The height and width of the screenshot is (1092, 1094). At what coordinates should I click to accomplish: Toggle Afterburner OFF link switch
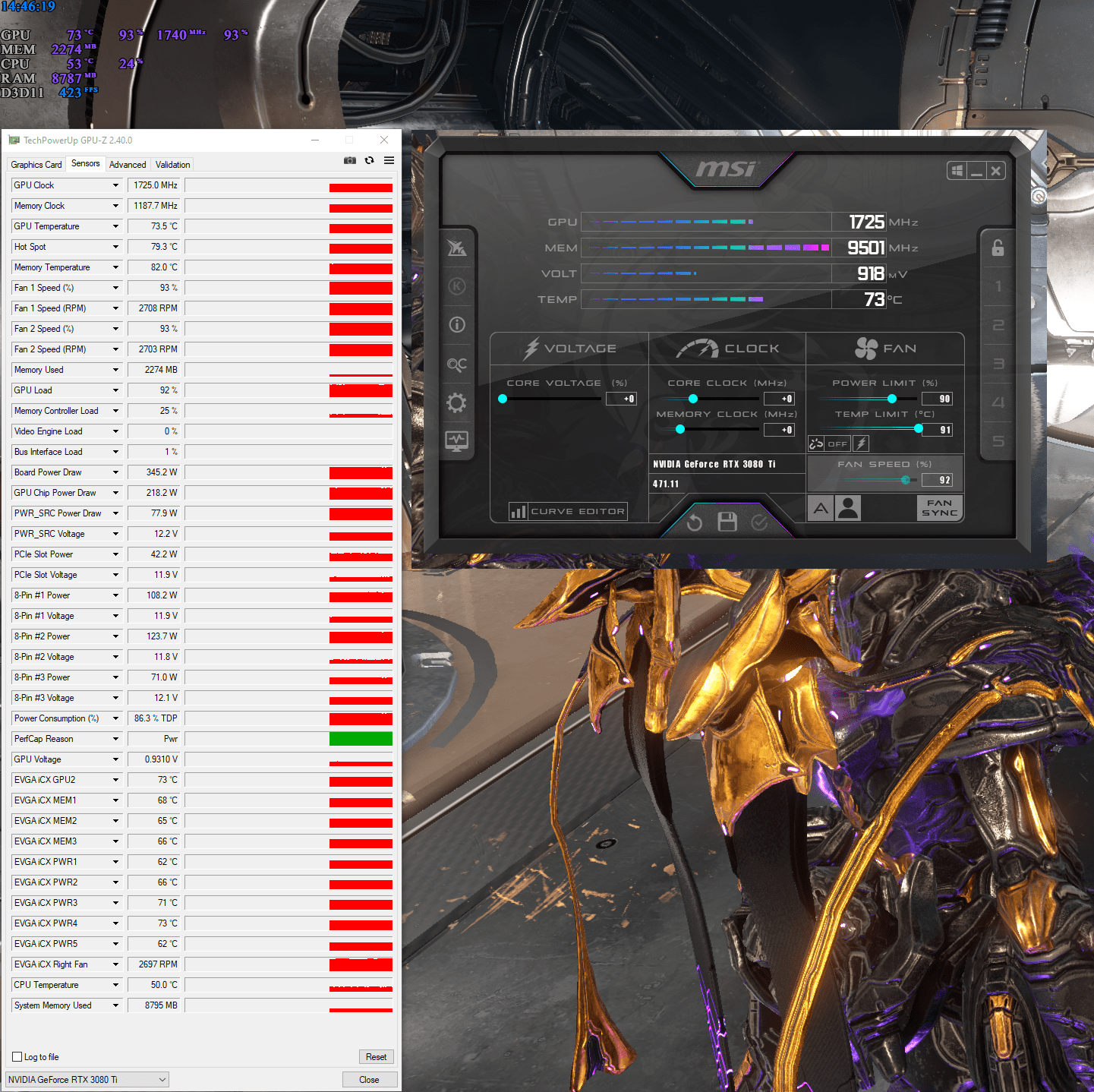click(x=837, y=443)
